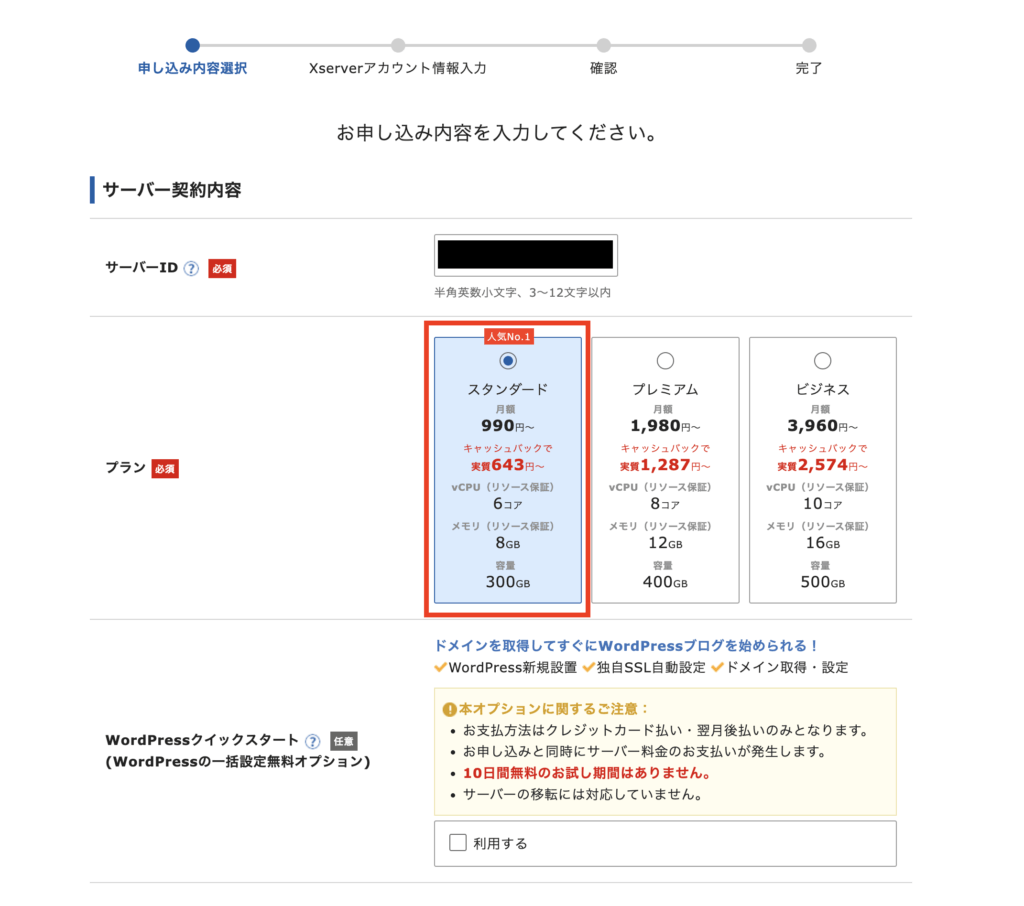Viewport: 1024px width, 906px height.
Task: Click the サーバーの移転には対応していません note
Action: (583, 795)
